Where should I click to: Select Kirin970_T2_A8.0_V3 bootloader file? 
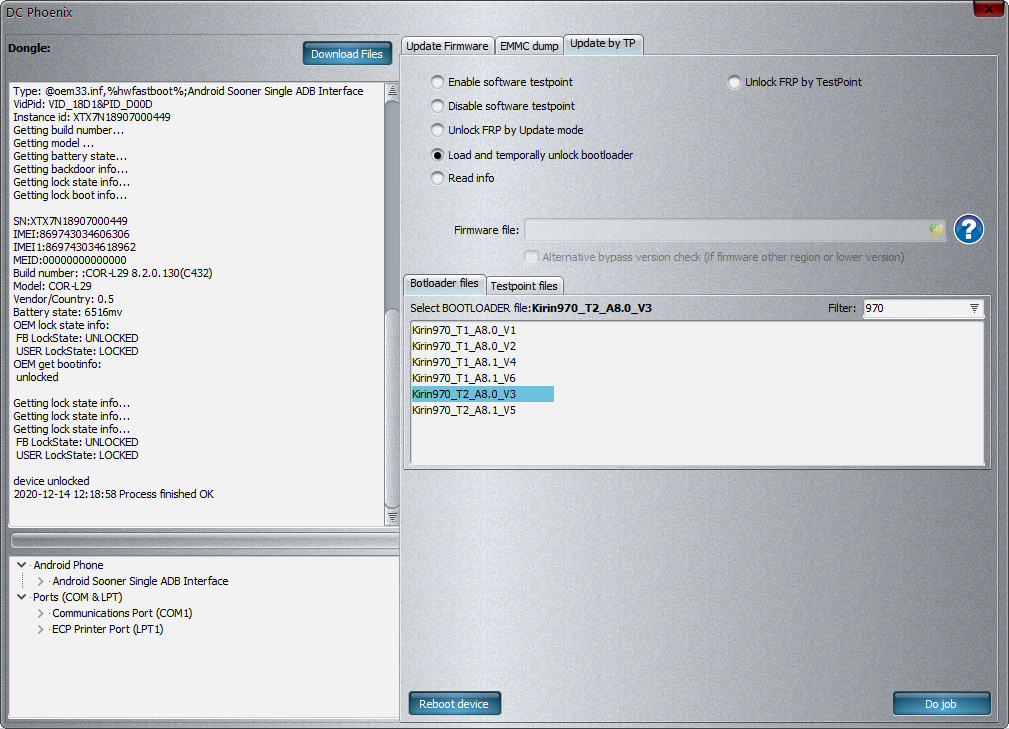coord(482,394)
